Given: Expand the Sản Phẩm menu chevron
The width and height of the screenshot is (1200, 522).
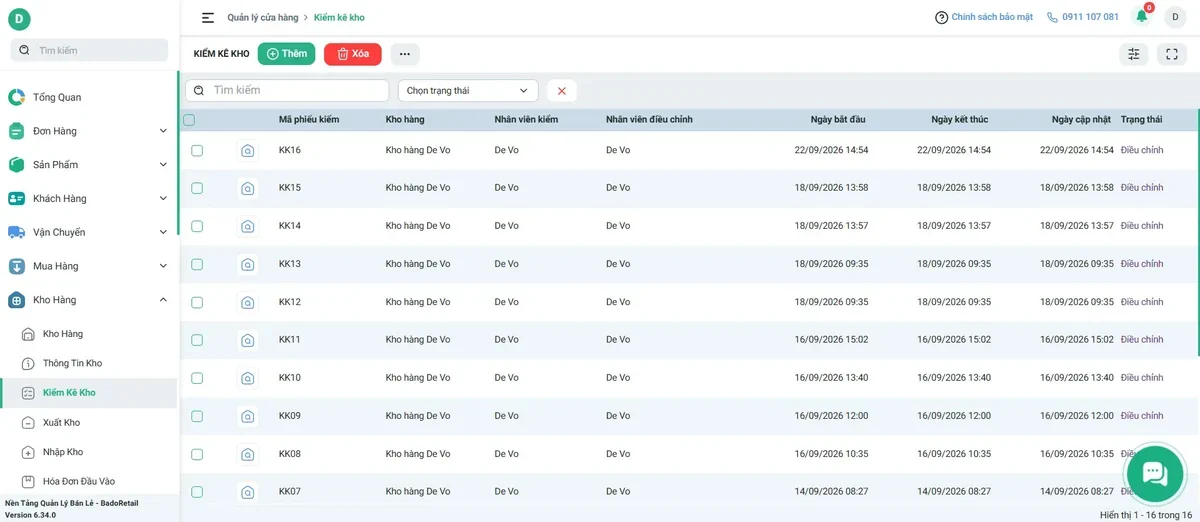Looking at the screenshot, I should 163,165.
